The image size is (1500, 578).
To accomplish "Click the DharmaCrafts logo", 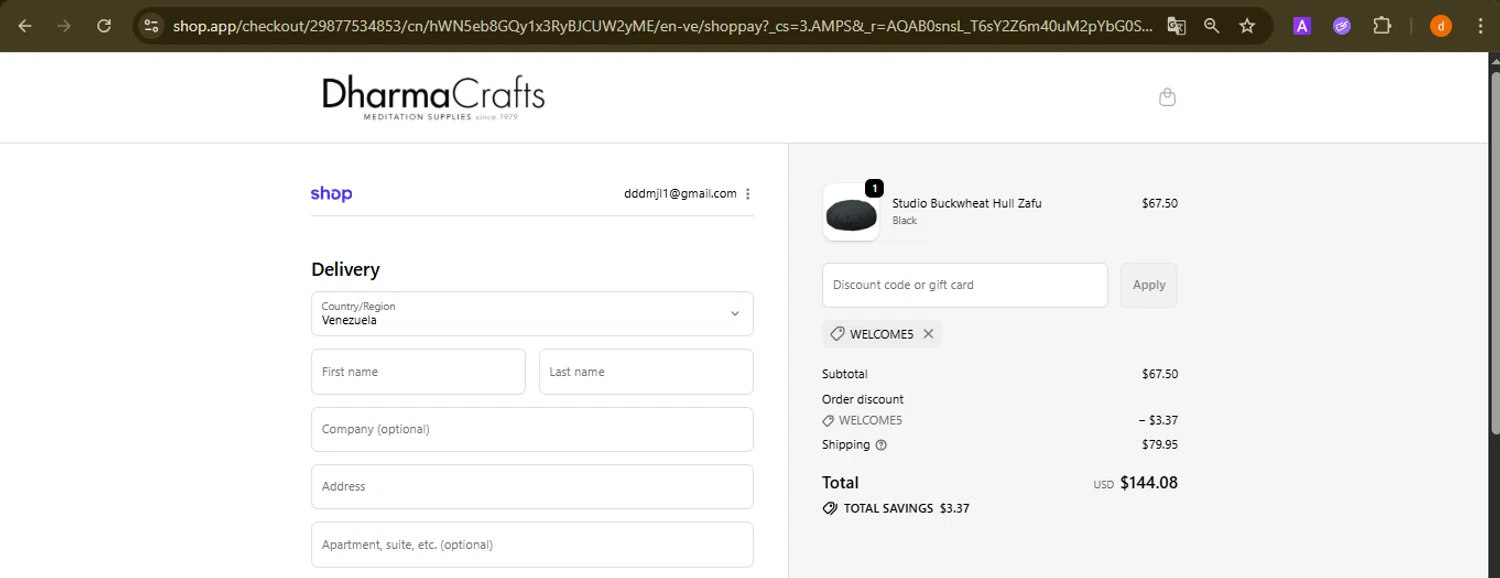I will [433, 98].
